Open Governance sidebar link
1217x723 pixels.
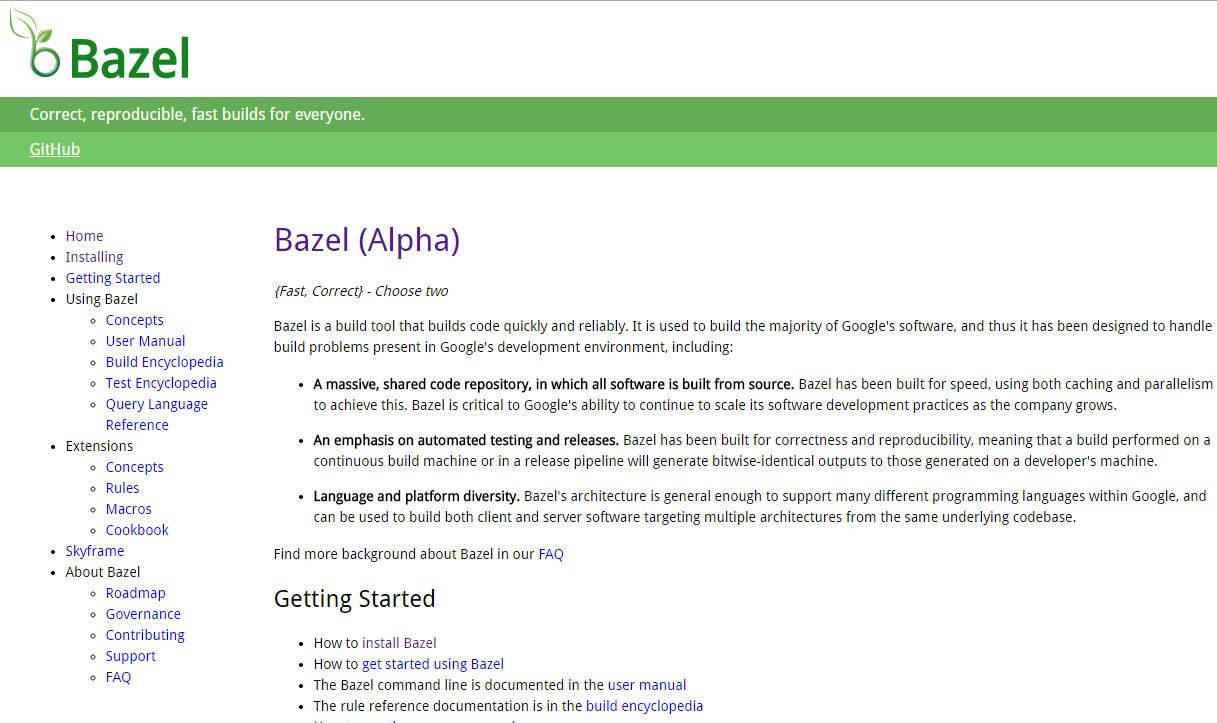tap(143, 614)
